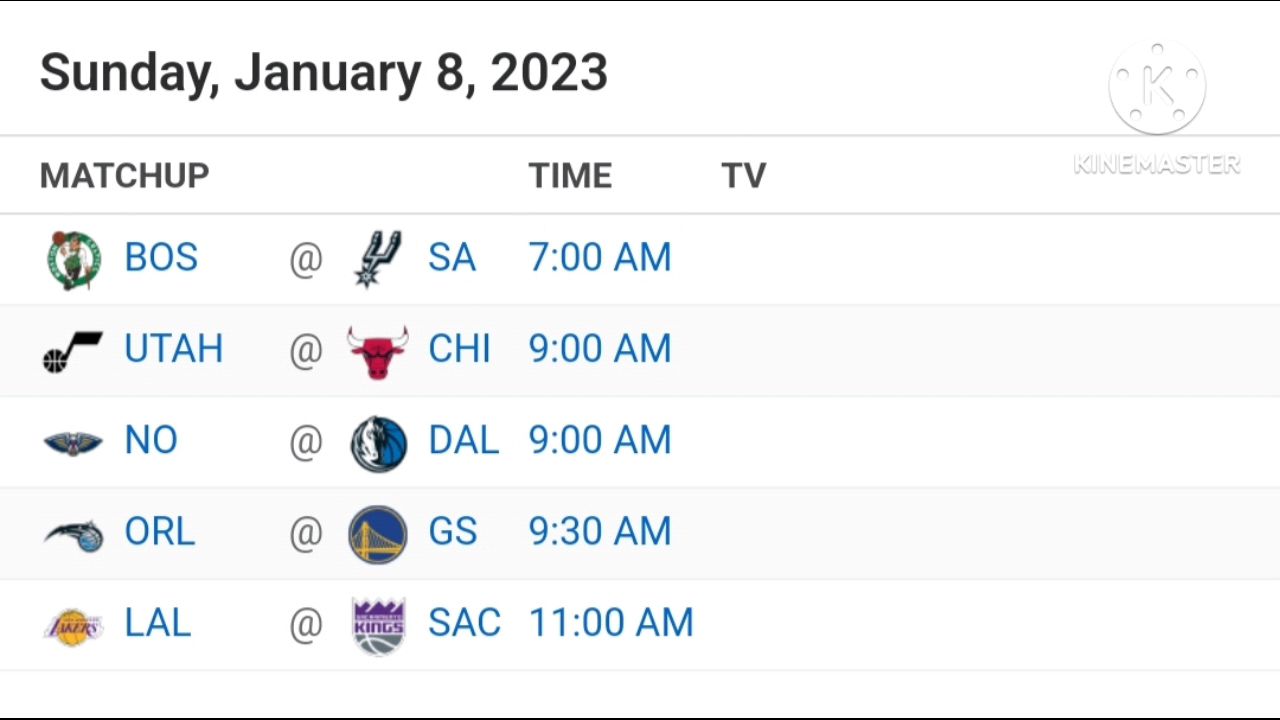Screen dimensions: 1280x720
Task: Click the Chicago Bulls logo
Action: tap(378, 351)
